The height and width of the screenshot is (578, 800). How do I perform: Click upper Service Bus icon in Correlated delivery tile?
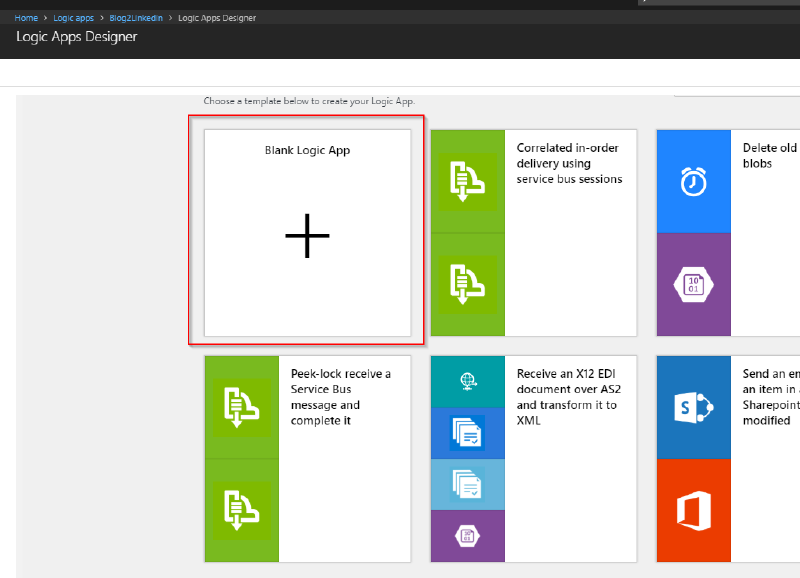468,181
